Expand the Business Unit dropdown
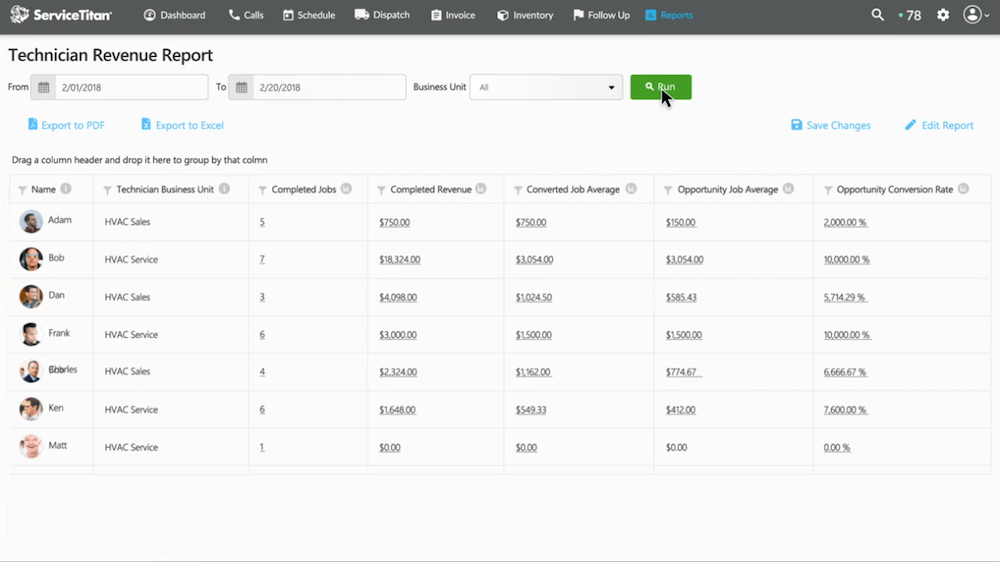The height and width of the screenshot is (562, 1000). click(x=545, y=88)
